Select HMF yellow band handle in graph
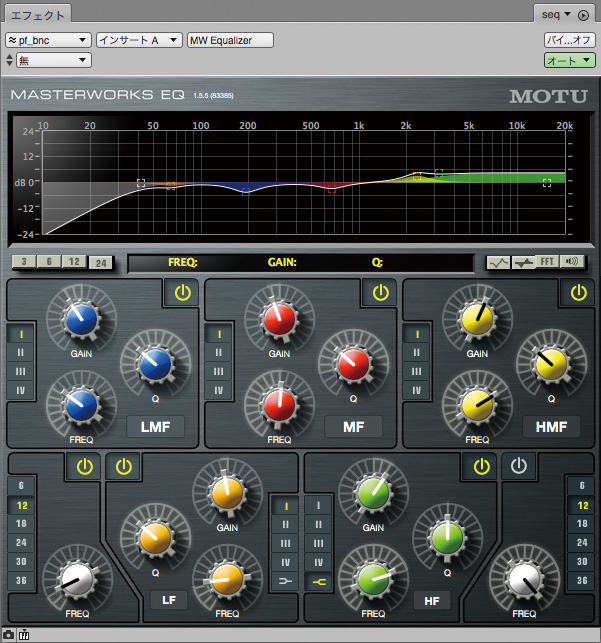 point(417,176)
